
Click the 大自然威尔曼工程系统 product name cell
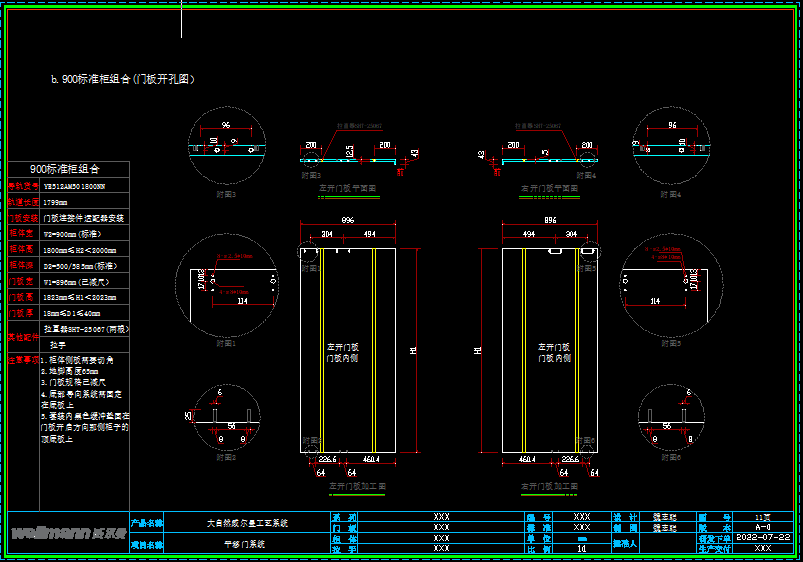[247, 522]
